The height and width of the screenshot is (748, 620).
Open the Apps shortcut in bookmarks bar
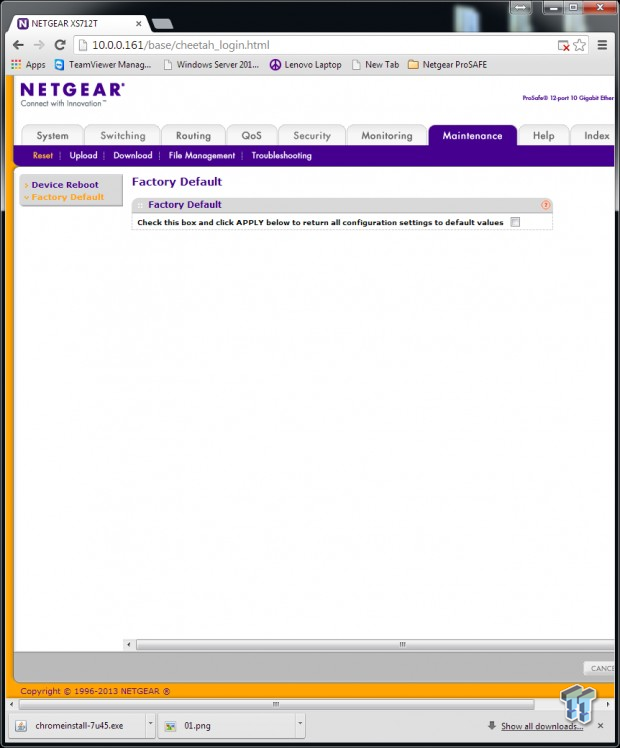click(x=29, y=64)
